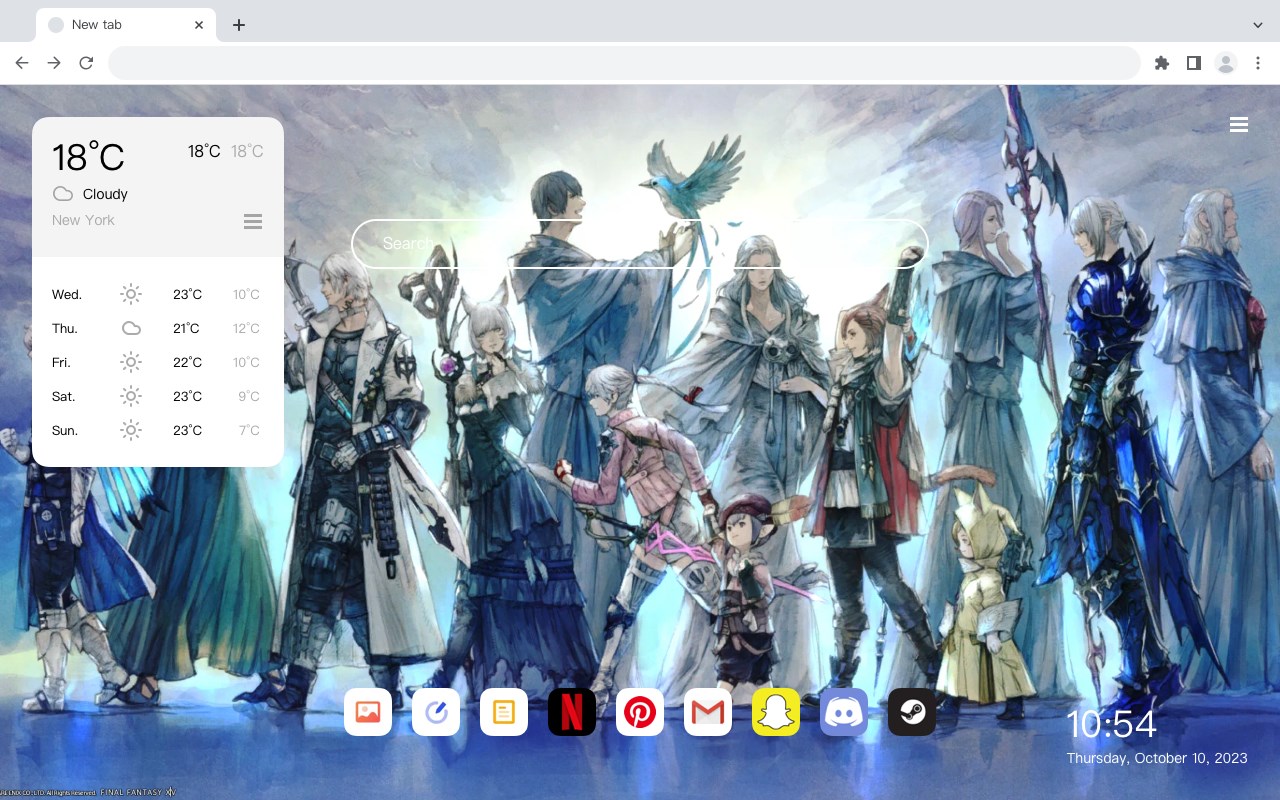Click Thursday's 12°C low temperature
This screenshot has width=1280, height=800.
(247, 328)
